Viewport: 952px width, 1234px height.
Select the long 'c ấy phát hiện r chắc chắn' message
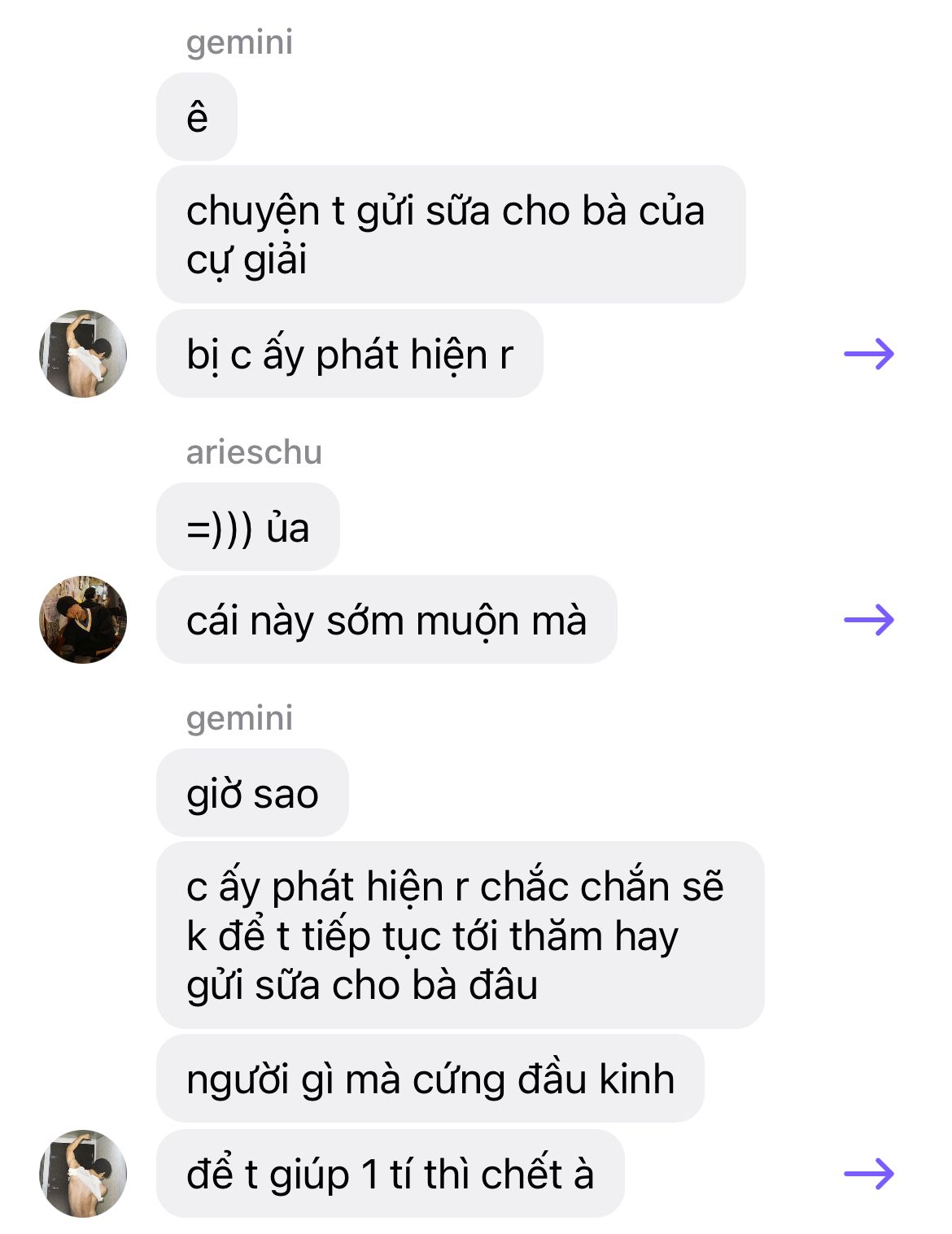tap(461, 935)
